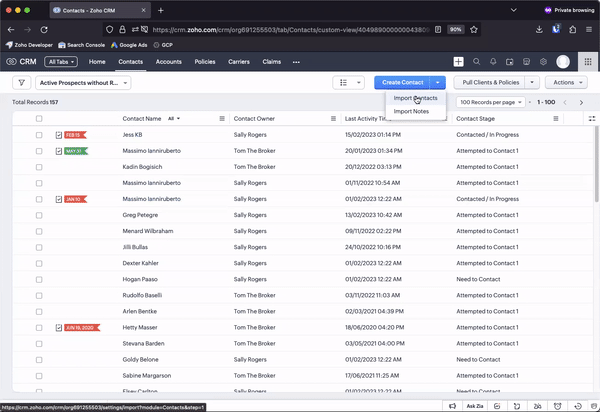The height and width of the screenshot is (412, 600).
Task: Open the Hetty Masser contact record
Action: pos(141,328)
